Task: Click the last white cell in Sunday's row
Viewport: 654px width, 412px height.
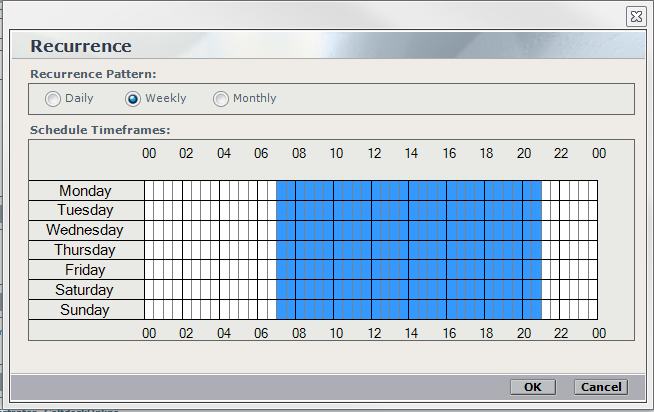Action: coord(592,311)
